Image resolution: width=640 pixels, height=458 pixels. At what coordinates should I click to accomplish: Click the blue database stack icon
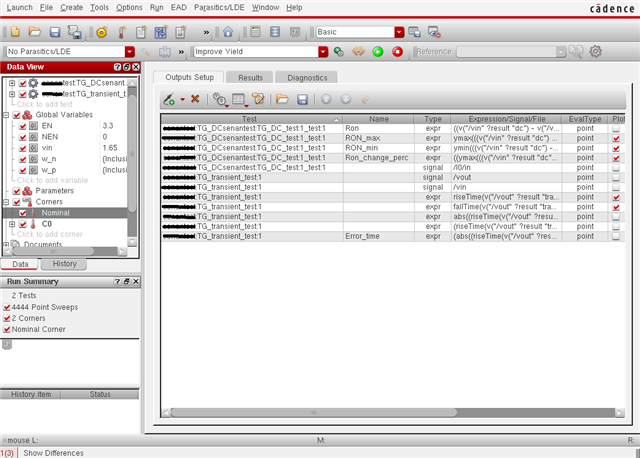pyautogui.click(x=275, y=32)
